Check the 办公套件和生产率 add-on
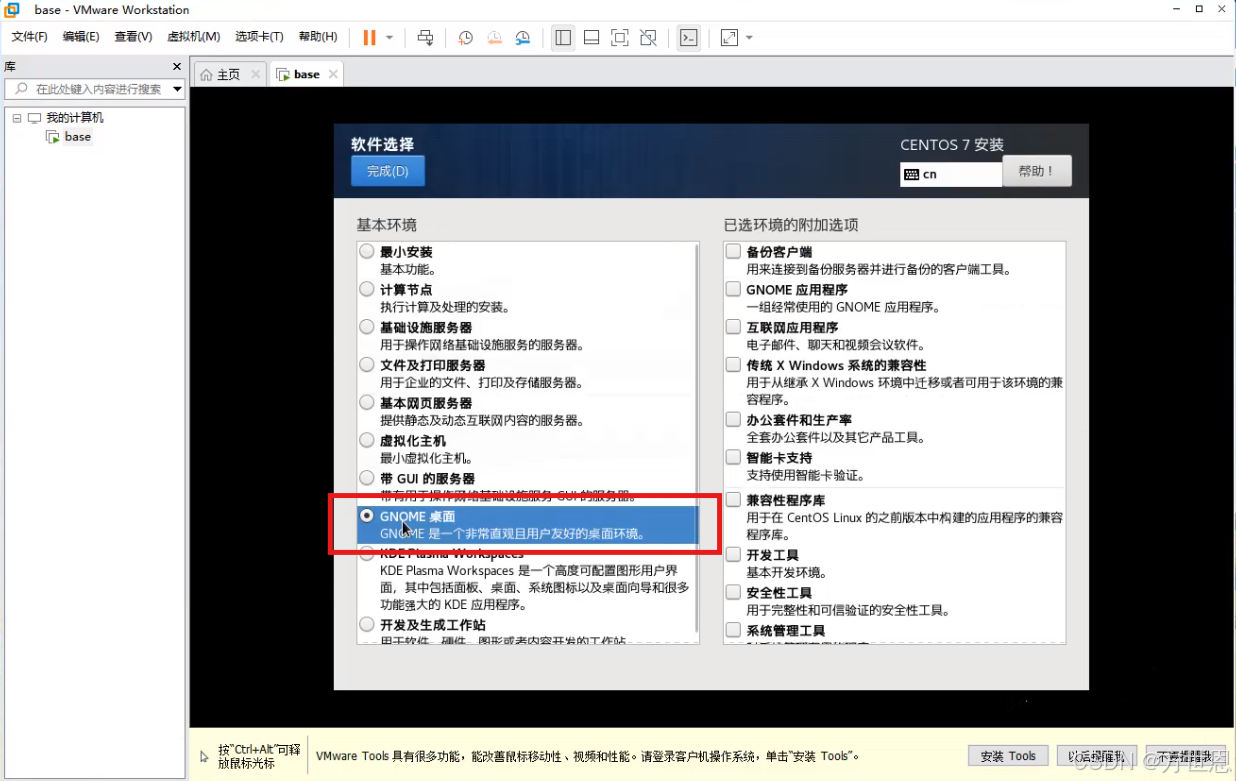Image resolution: width=1236 pixels, height=781 pixels. (x=734, y=420)
